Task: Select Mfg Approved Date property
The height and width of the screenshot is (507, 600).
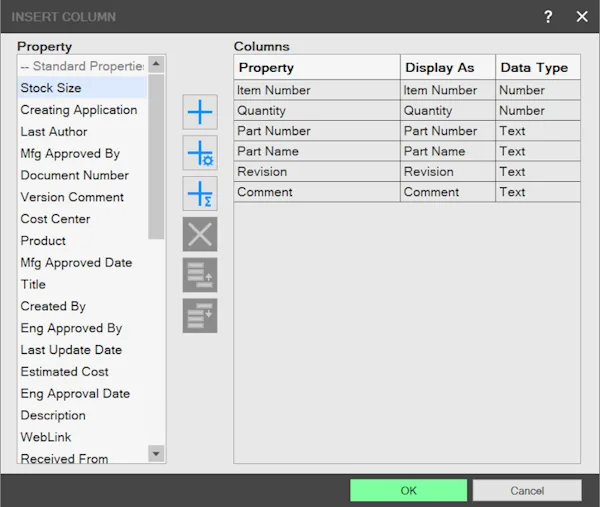Action: [82, 262]
